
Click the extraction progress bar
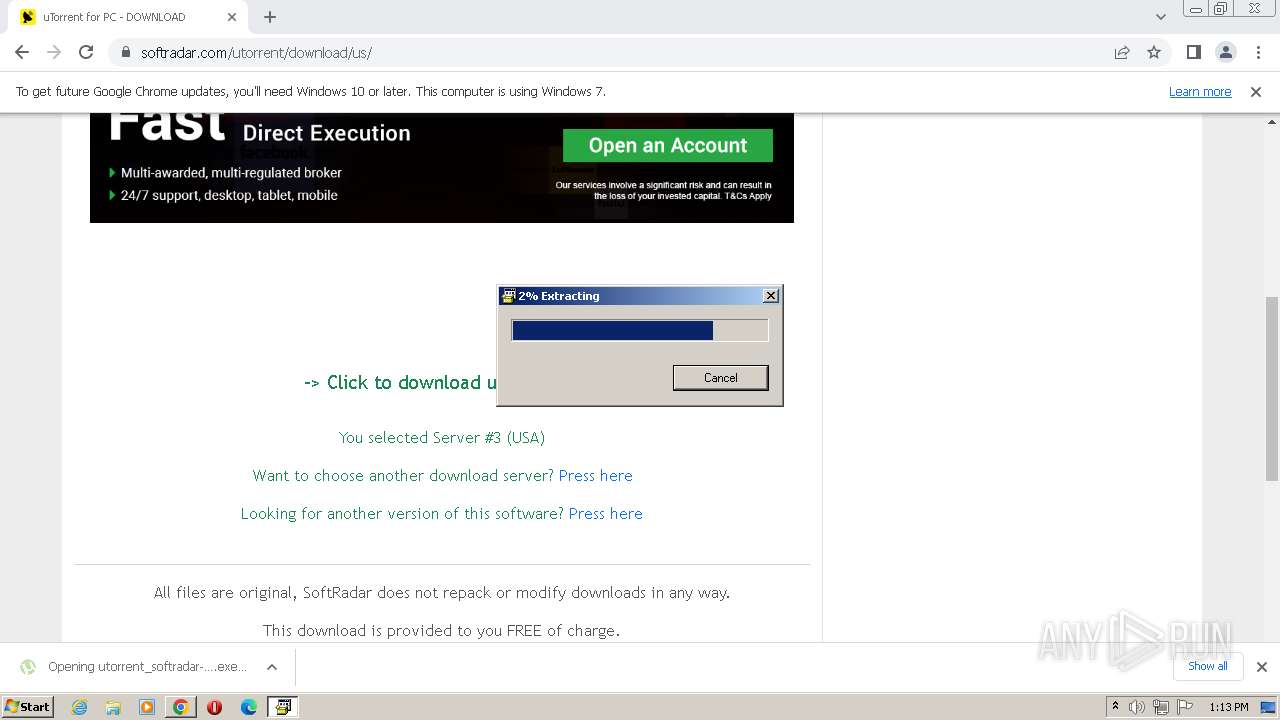click(640, 330)
